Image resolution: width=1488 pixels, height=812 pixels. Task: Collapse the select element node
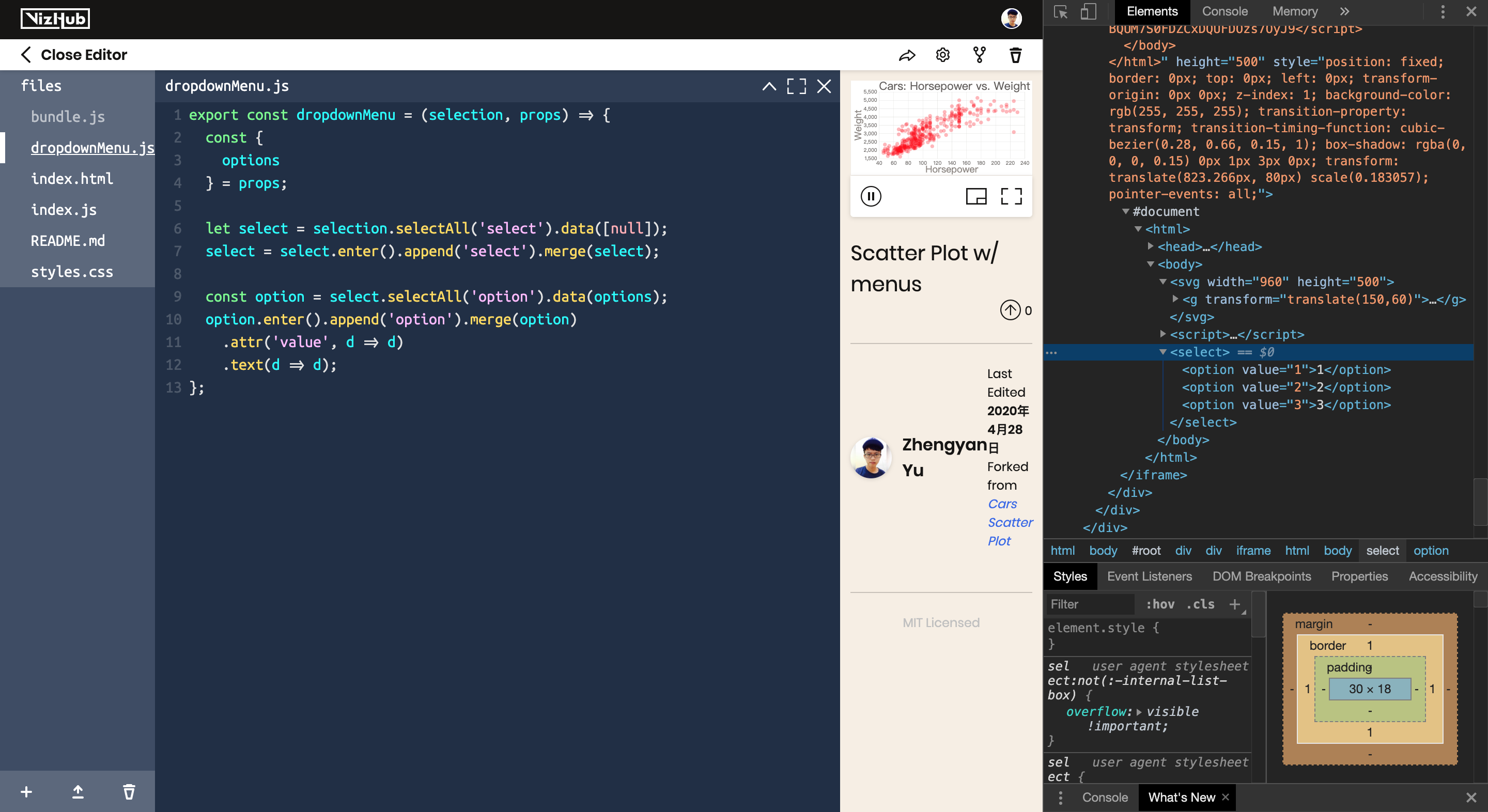1163,352
